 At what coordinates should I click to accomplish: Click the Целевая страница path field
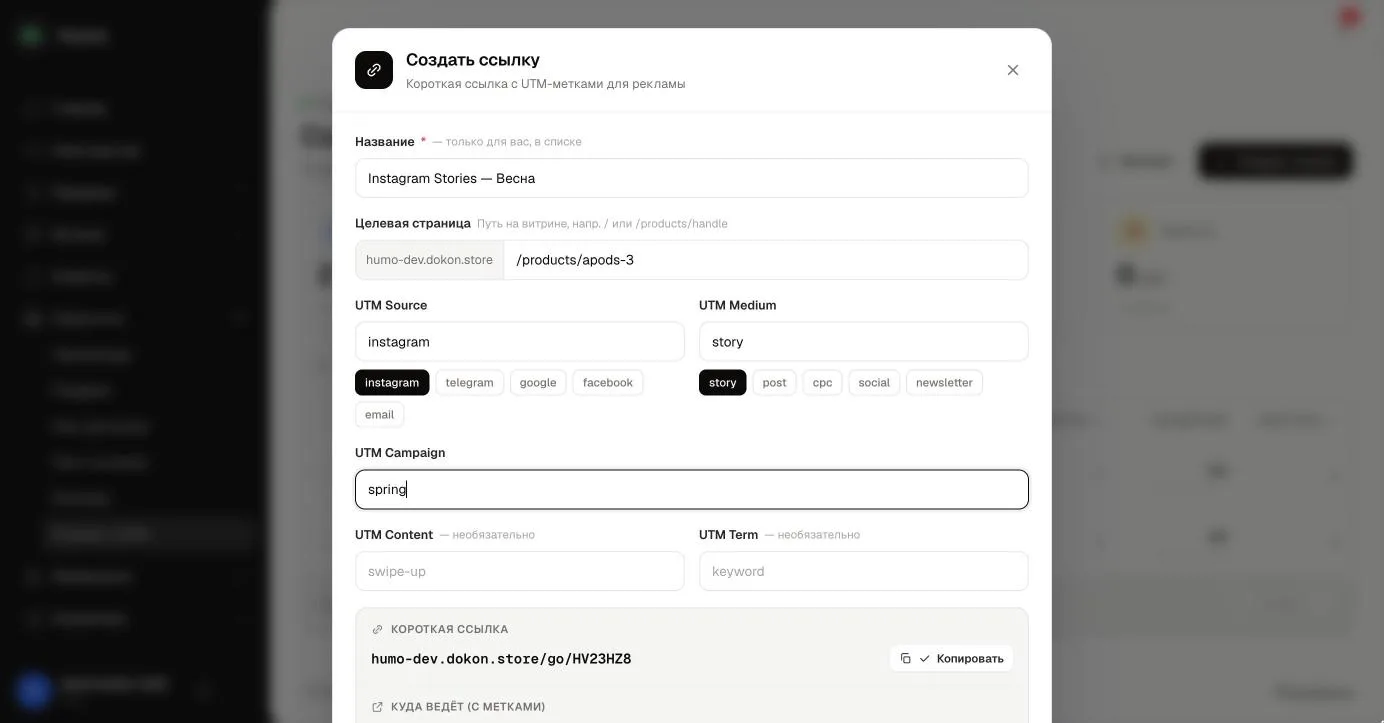point(766,260)
